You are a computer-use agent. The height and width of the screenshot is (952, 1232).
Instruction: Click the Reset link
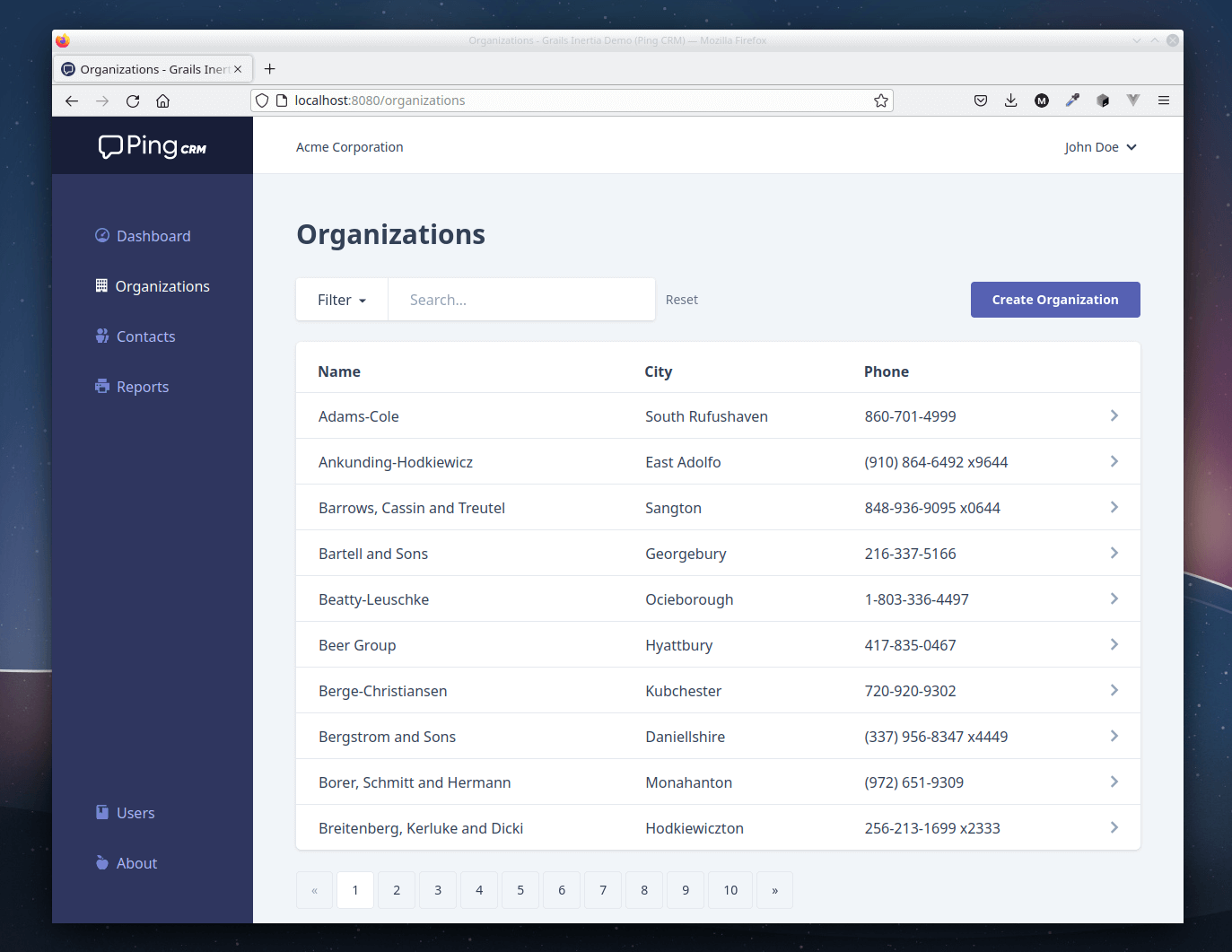point(682,300)
